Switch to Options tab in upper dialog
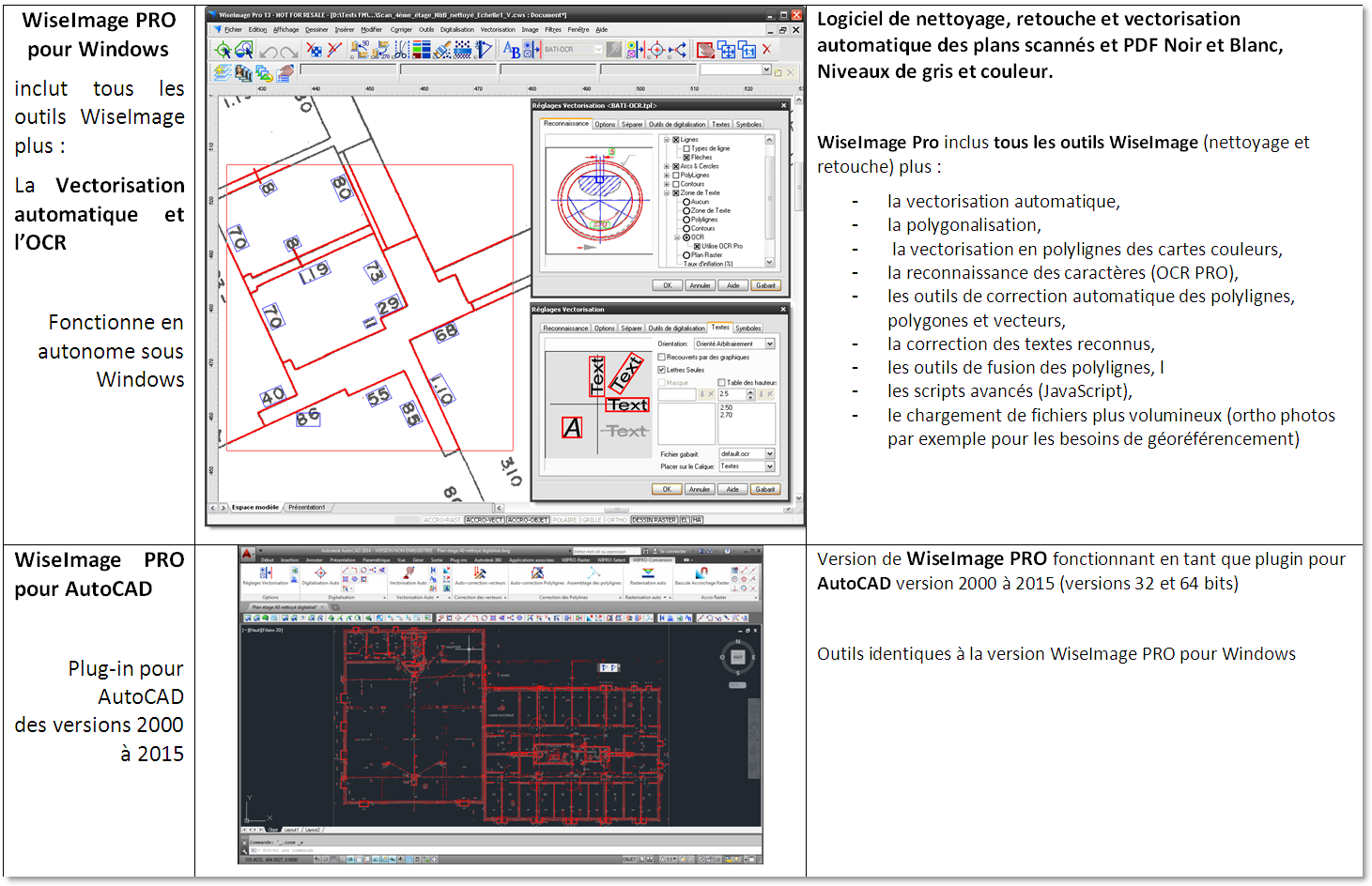The height and width of the screenshot is (886, 1372). pos(605,124)
